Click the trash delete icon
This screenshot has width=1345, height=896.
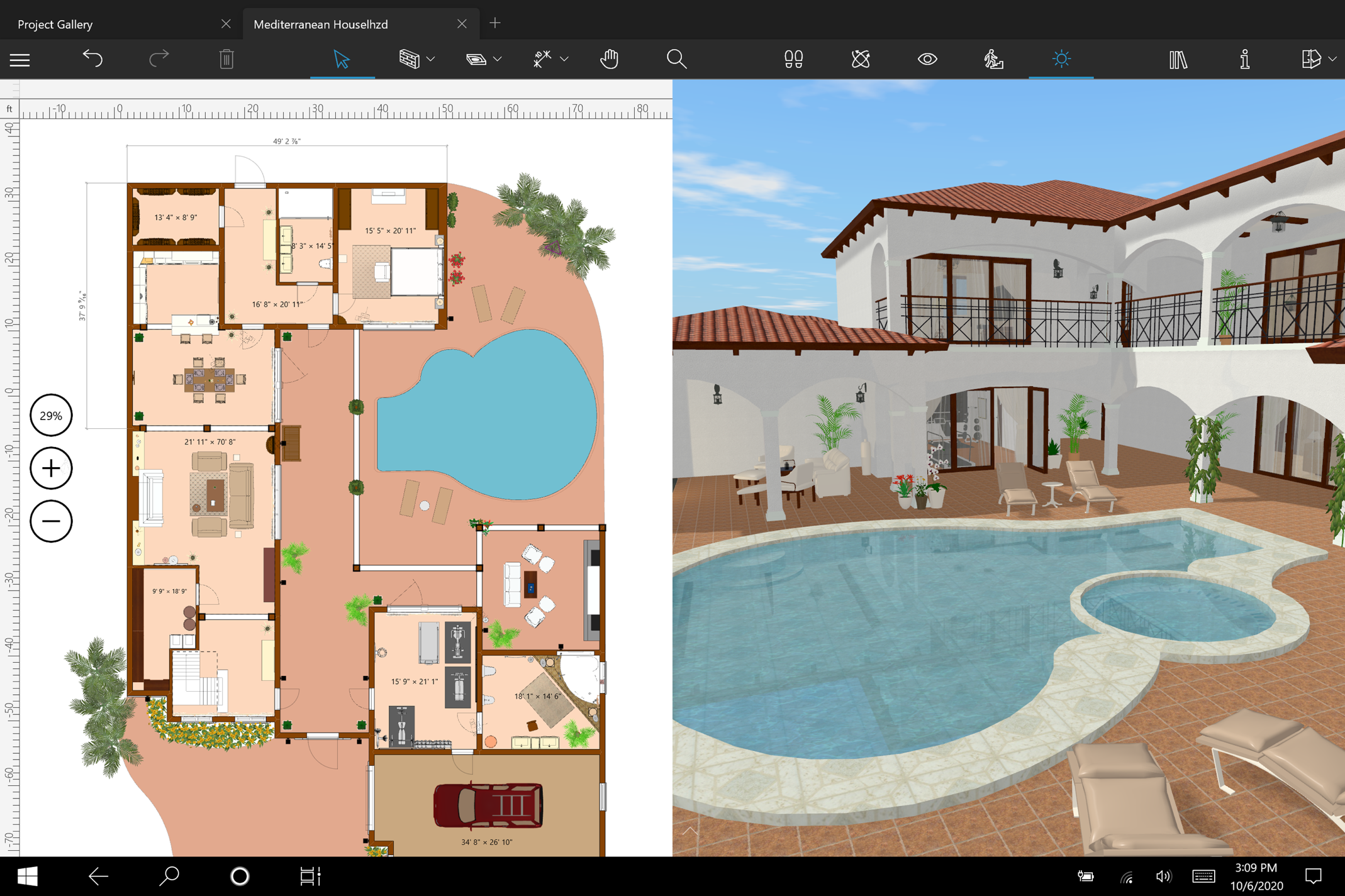[226, 59]
